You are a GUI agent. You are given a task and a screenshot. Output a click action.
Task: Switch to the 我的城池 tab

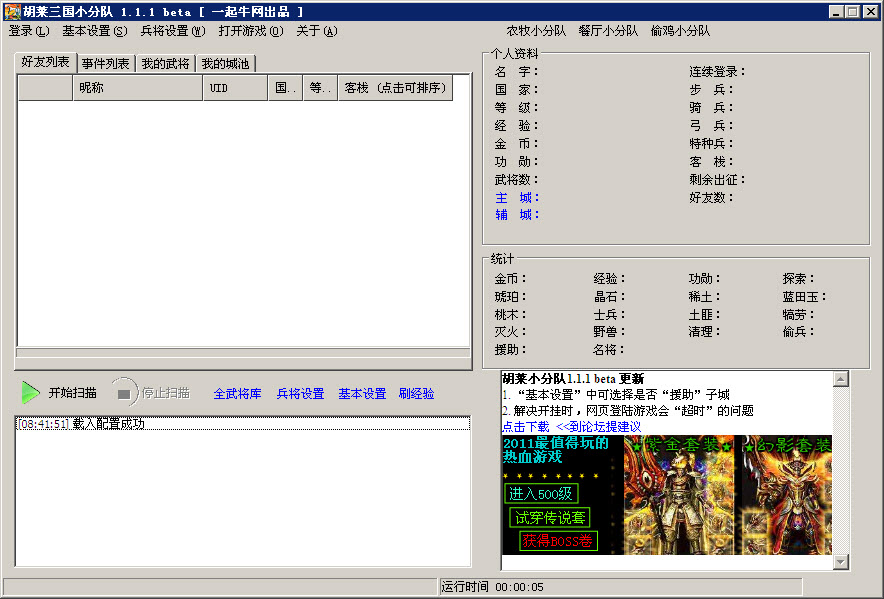[x=225, y=64]
